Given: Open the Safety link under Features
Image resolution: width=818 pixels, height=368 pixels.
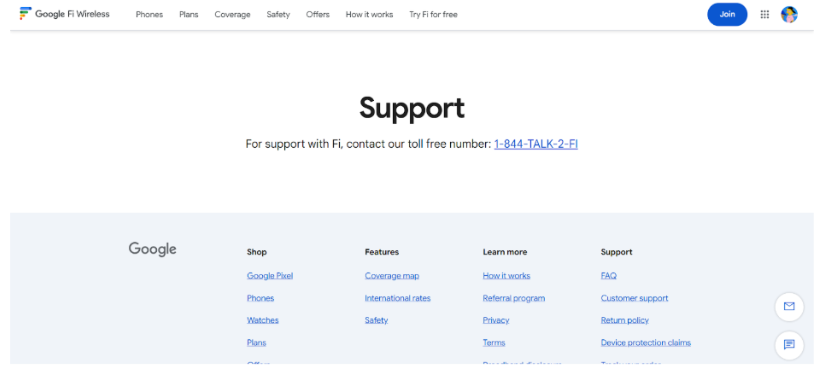Looking at the screenshot, I should click(x=376, y=320).
